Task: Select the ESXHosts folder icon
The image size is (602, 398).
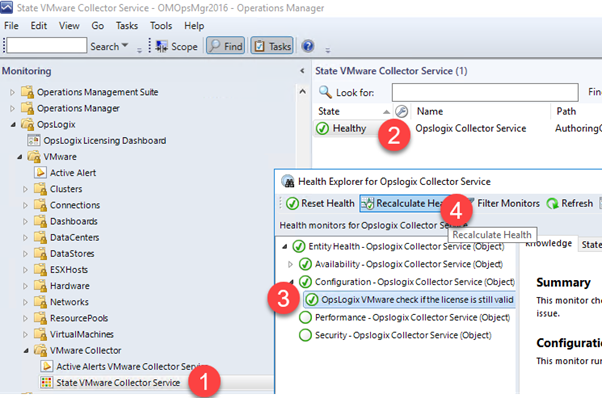Action: [x=40, y=269]
